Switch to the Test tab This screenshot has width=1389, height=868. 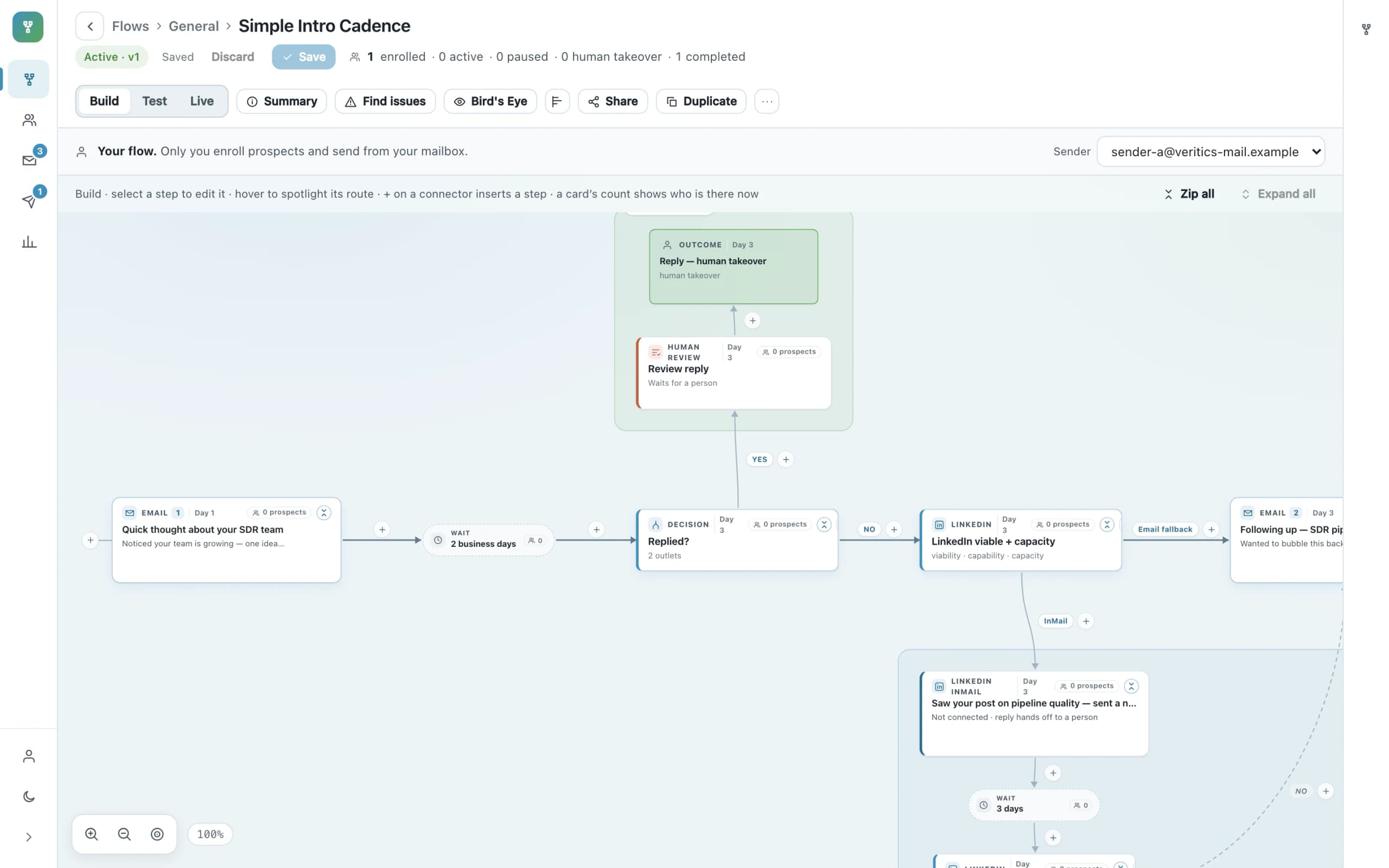point(155,101)
